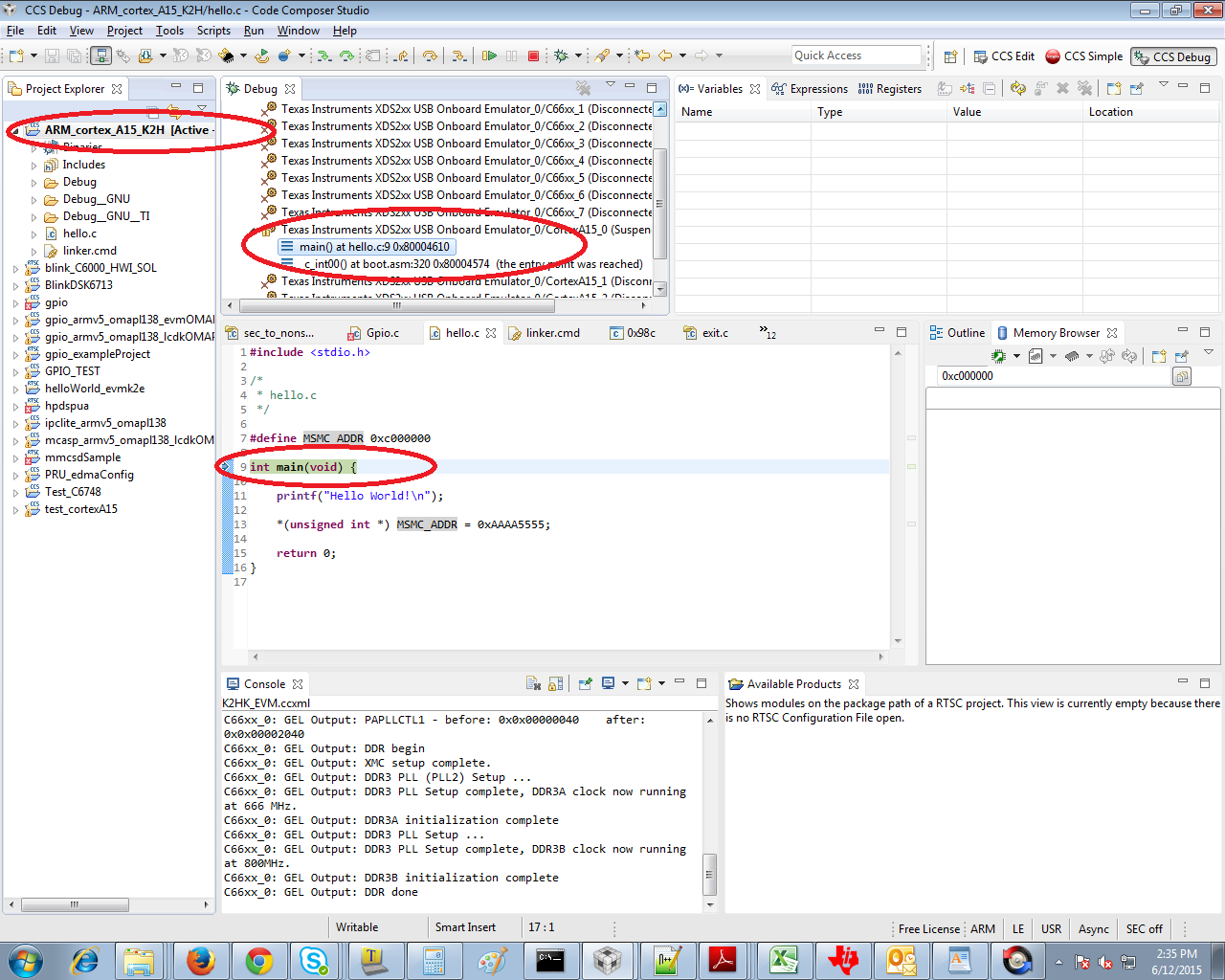Click the CPU Reset toolbar icon
Screen dimensions: 1225x980
tap(227, 56)
